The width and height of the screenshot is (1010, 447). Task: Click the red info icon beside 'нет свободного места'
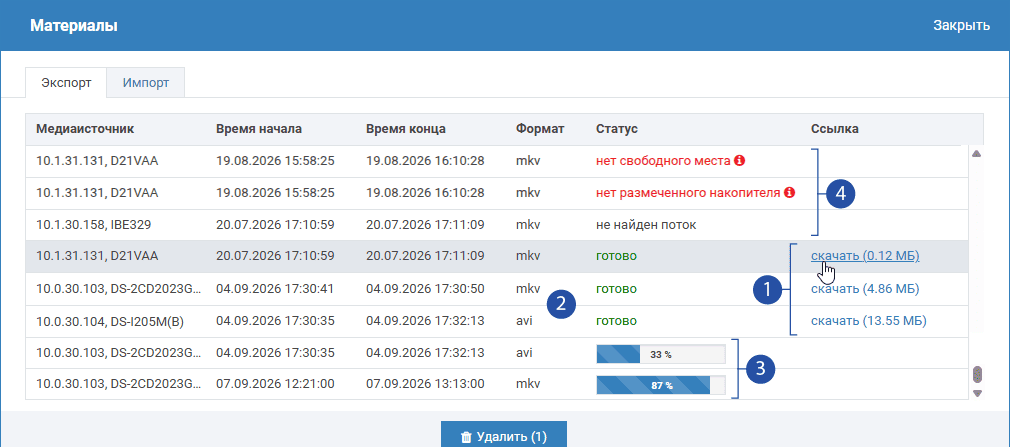[739, 160]
